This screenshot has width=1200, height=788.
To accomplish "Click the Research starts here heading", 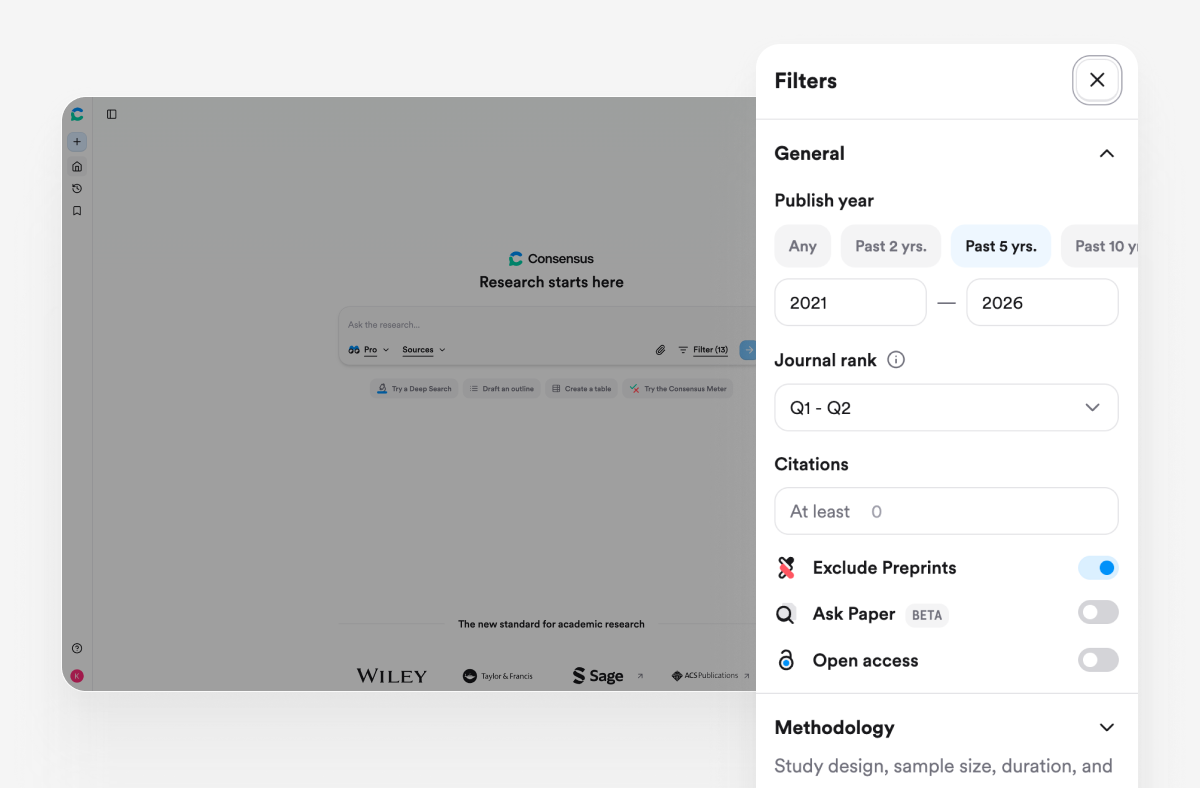I will point(551,282).
